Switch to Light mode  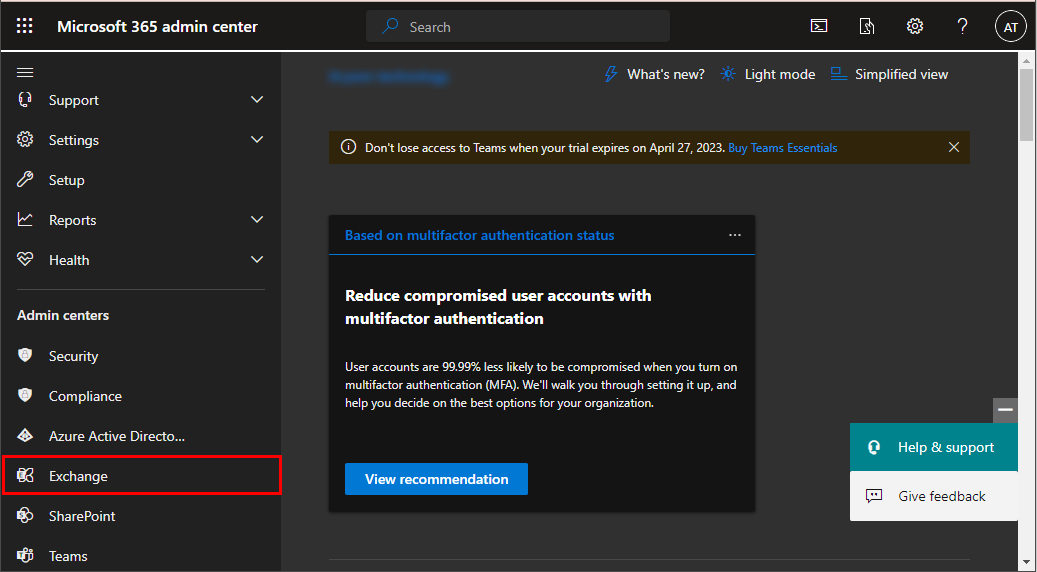click(x=768, y=74)
